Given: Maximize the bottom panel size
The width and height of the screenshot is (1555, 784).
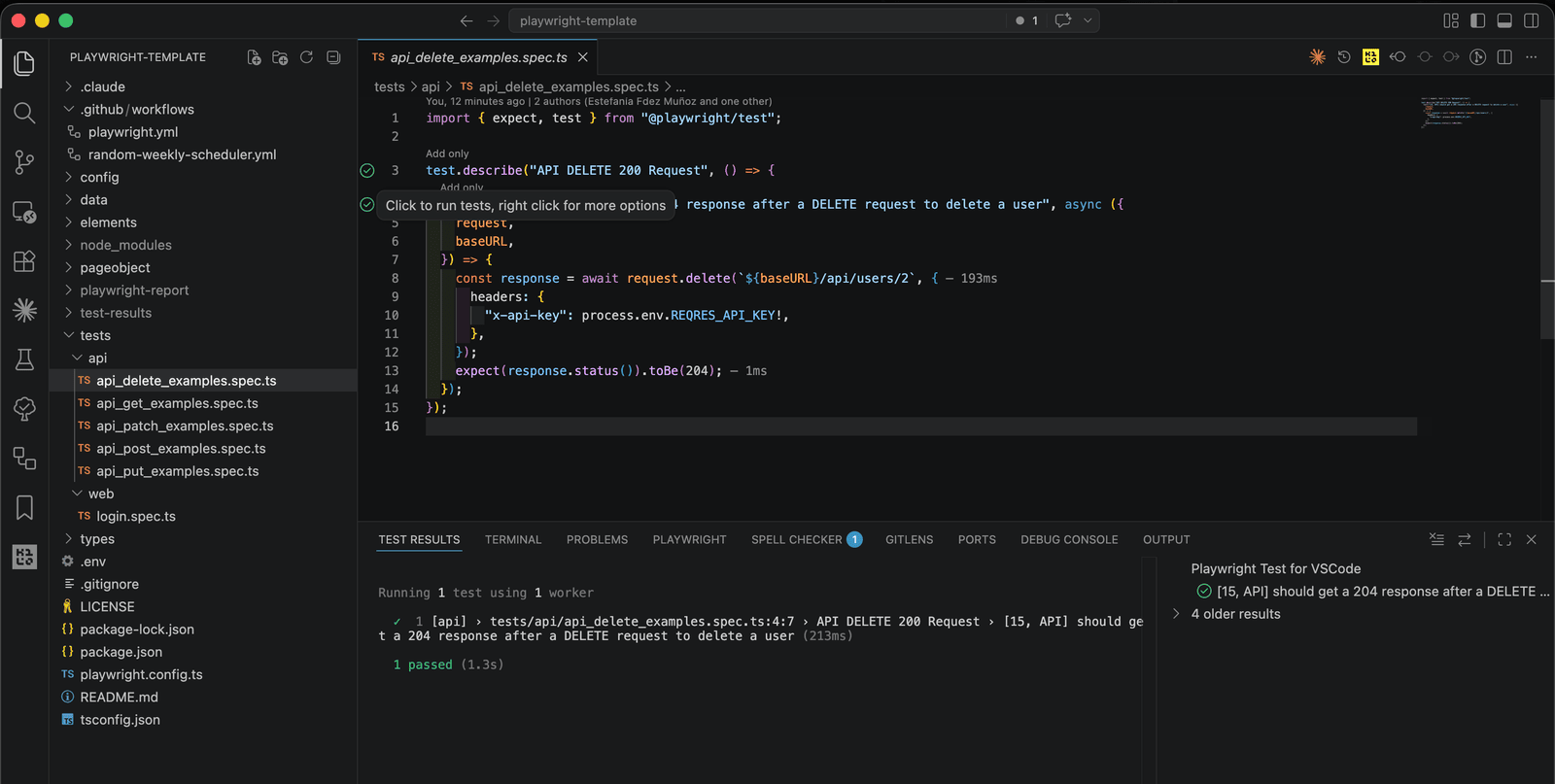Looking at the screenshot, I should tap(1504, 539).
